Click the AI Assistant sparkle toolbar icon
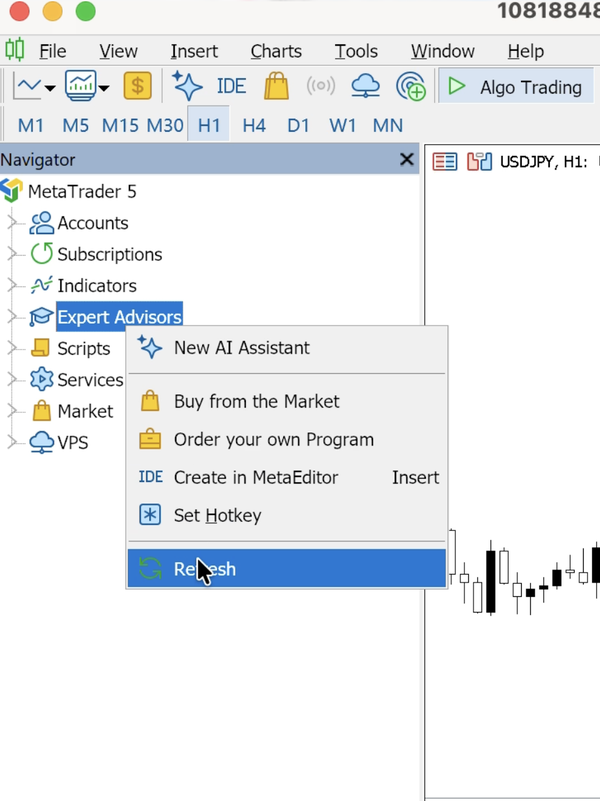The image size is (600, 801). (187, 85)
